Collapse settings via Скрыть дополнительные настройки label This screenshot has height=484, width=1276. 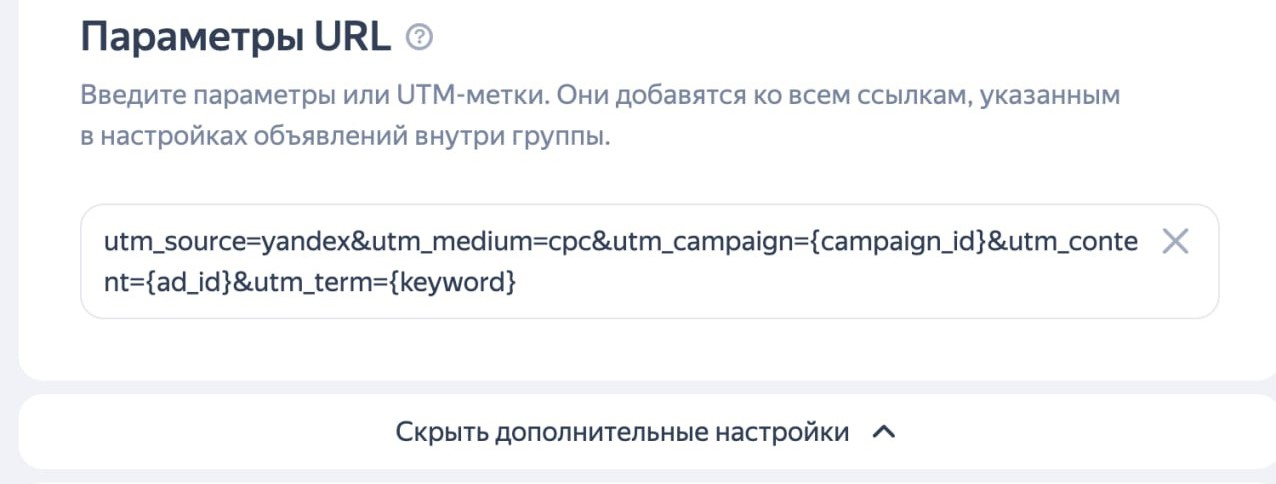[622, 433]
